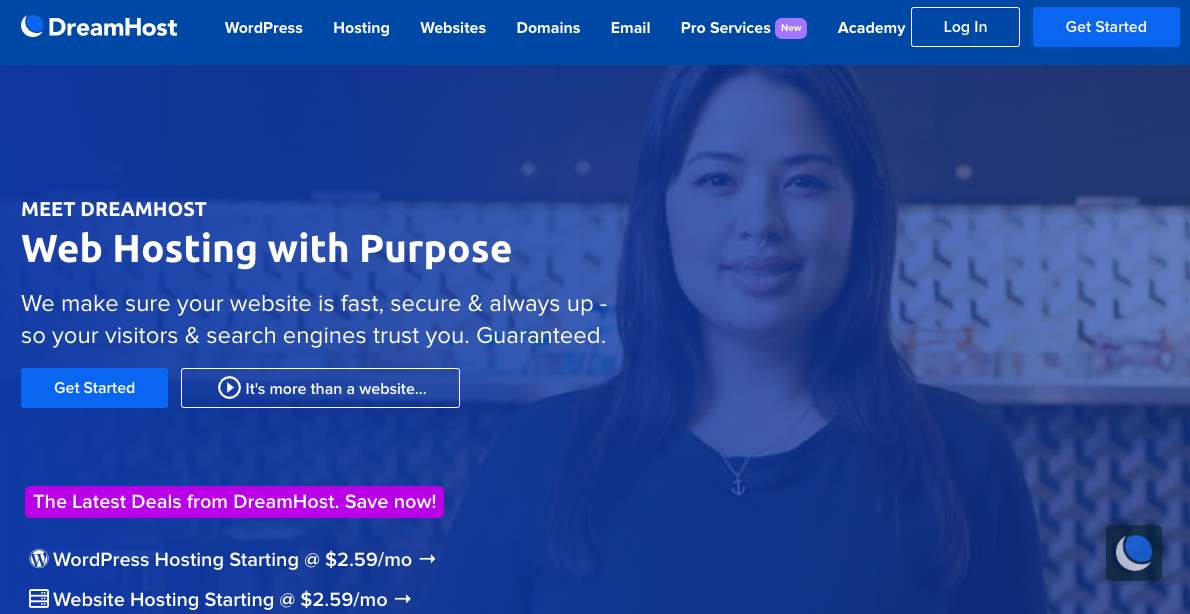Click the DreamHost moon logo
The image size is (1190, 614).
(33, 27)
